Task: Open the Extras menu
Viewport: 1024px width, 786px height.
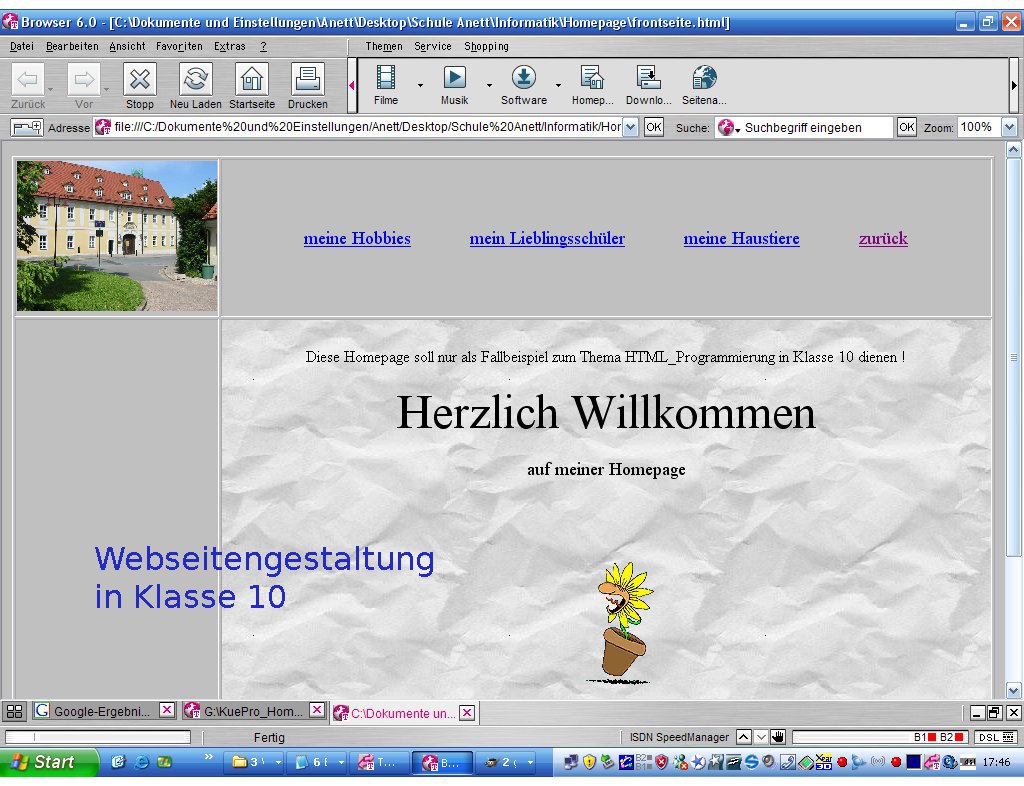Action: [229, 46]
